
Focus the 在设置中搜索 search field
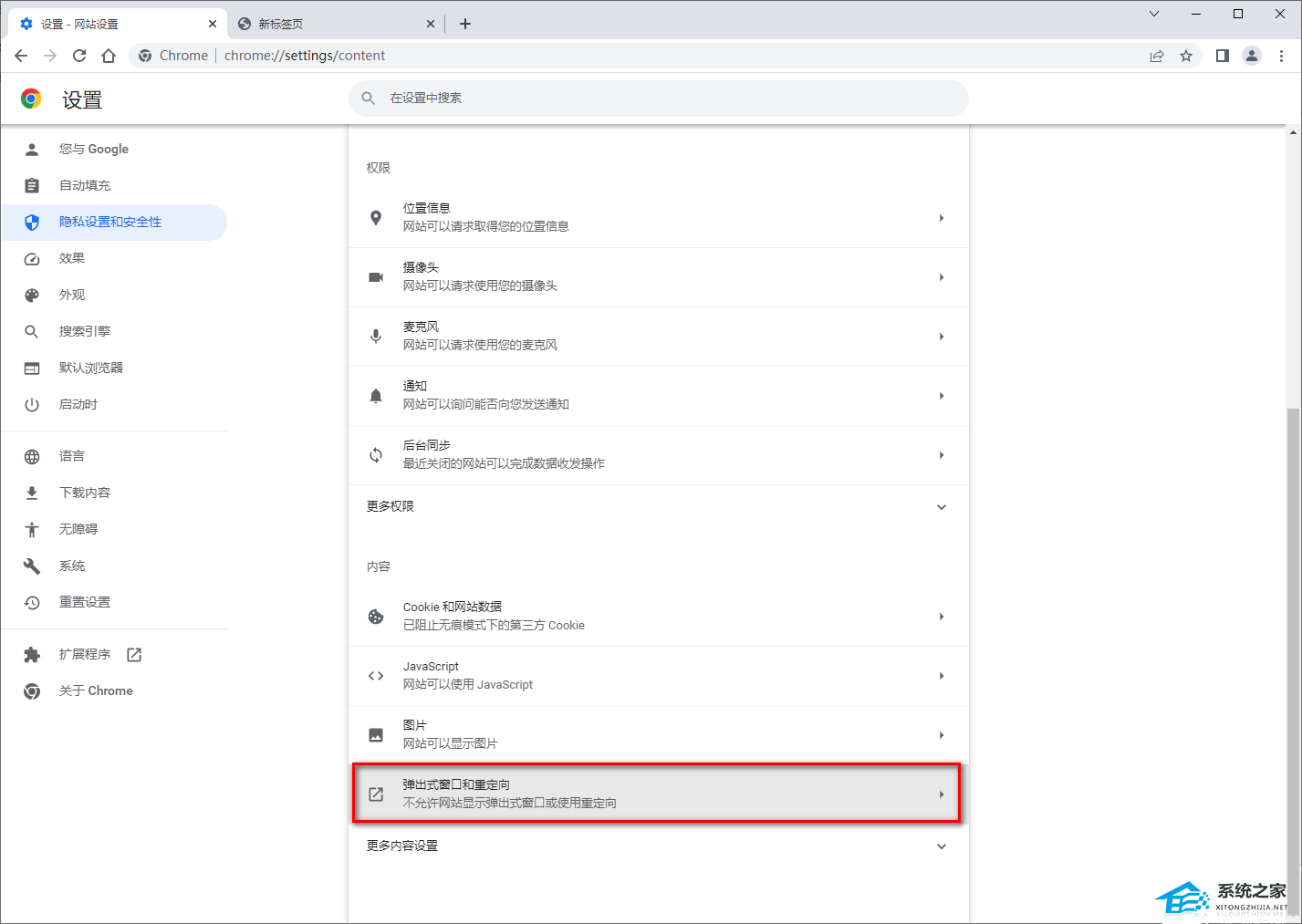pyautogui.click(x=659, y=98)
